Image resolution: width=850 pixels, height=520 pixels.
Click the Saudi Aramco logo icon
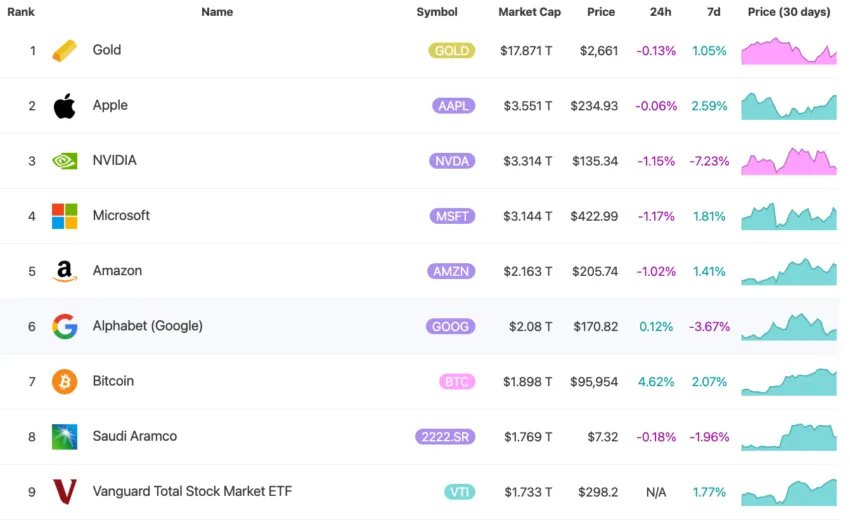[64, 437]
